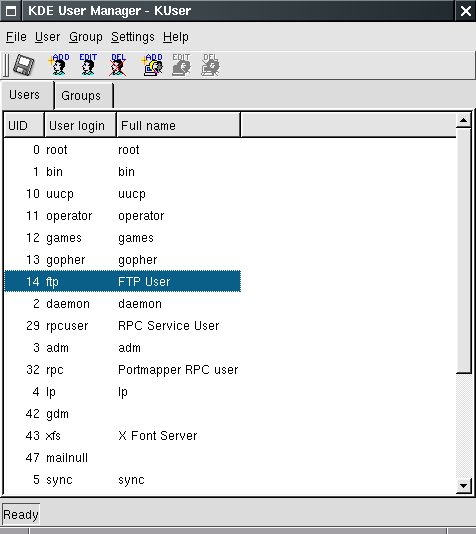Click the Delete user toolbar icon
Image resolution: width=476 pixels, height=534 pixels.
pyautogui.click(x=118, y=64)
